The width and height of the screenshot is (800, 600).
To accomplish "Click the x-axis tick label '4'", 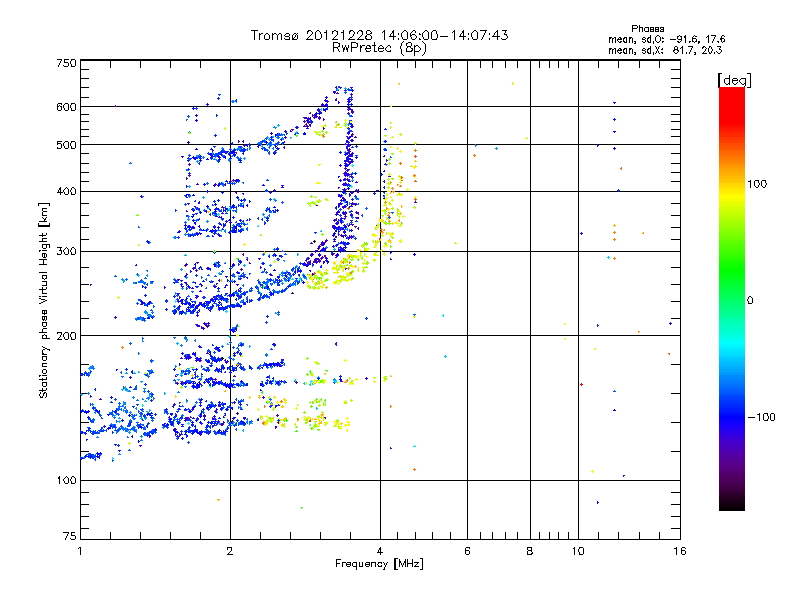I will click(x=380, y=551).
